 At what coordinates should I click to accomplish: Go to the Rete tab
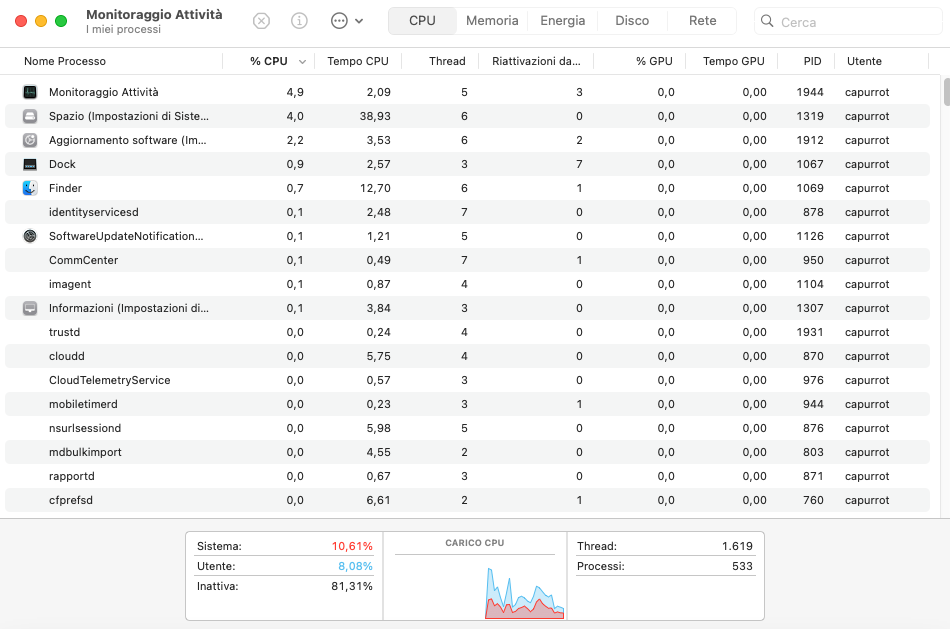point(702,21)
